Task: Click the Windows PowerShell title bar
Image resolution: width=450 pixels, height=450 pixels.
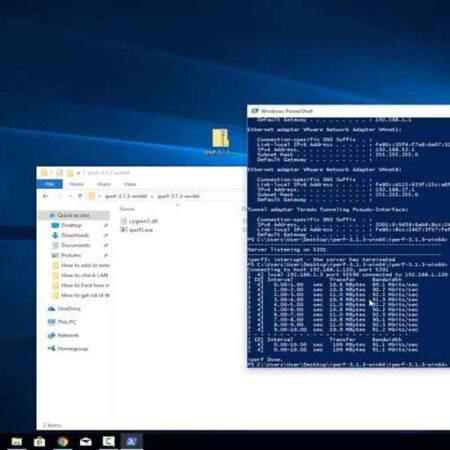Action: 349,111
